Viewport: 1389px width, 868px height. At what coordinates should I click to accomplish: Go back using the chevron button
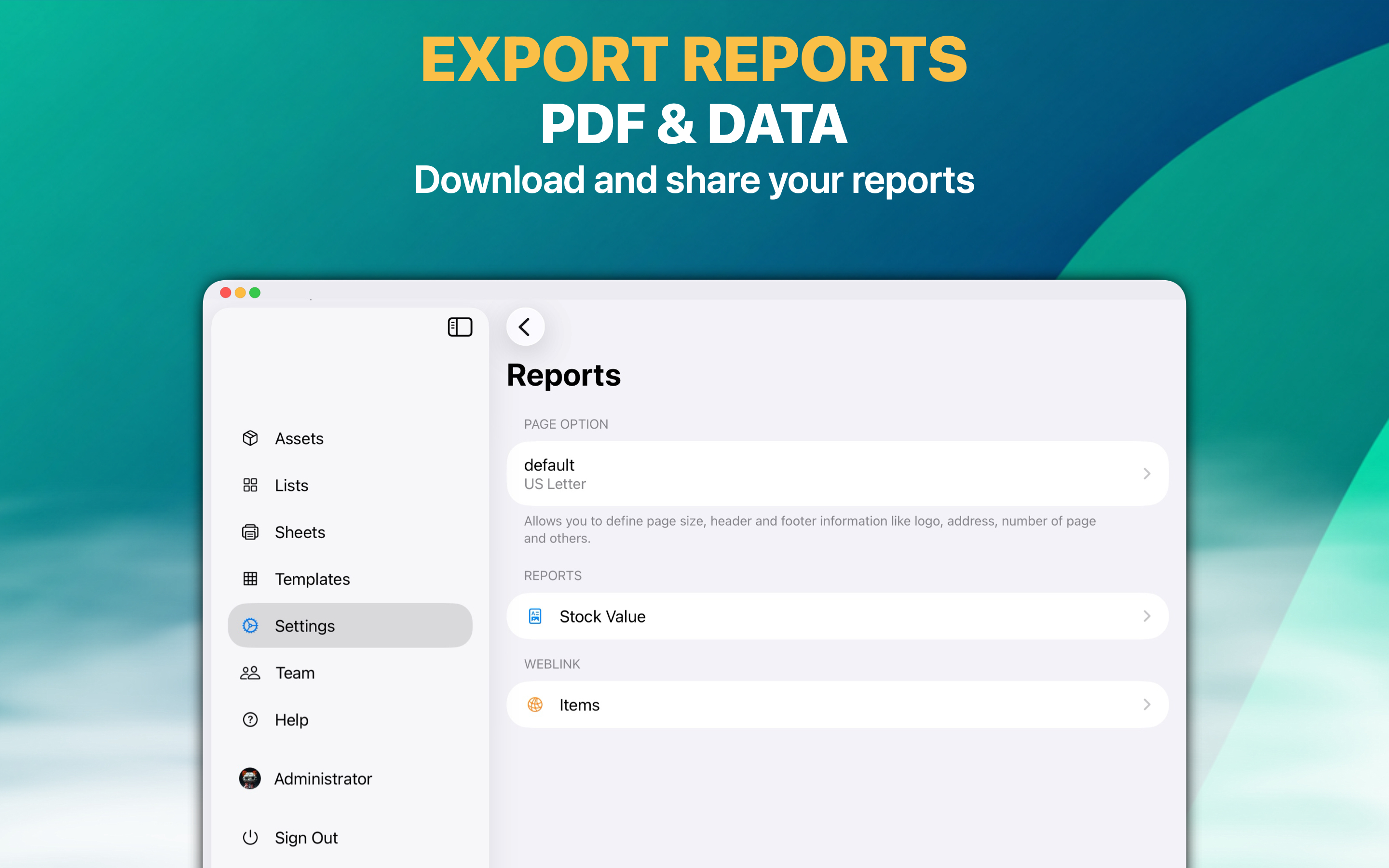pyautogui.click(x=525, y=326)
